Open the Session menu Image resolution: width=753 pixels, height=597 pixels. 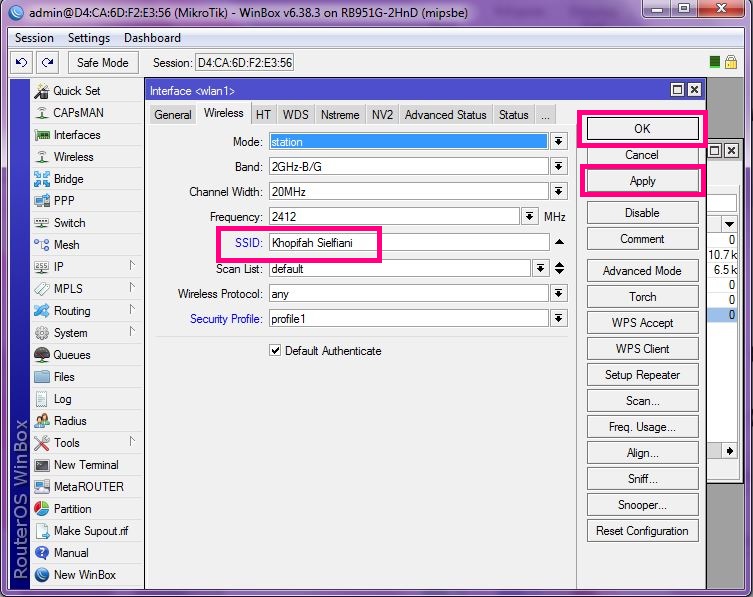pos(34,38)
